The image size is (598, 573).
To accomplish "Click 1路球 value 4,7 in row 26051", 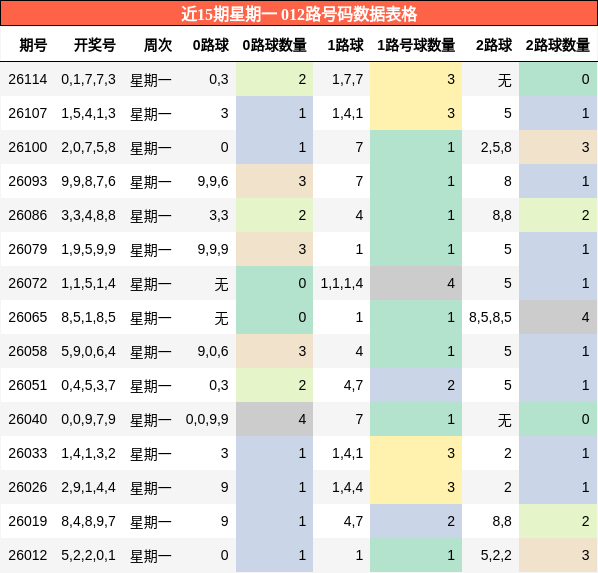I will (x=353, y=385).
